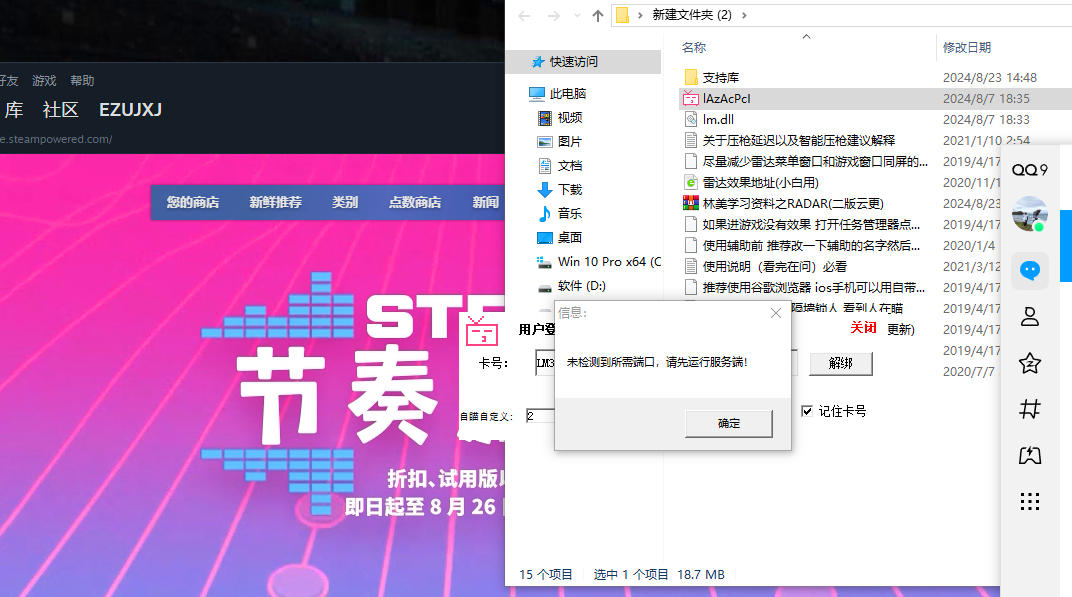This screenshot has height=597, width=1072.
Task: Click the Steam store URL address text
Action: click(56, 139)
